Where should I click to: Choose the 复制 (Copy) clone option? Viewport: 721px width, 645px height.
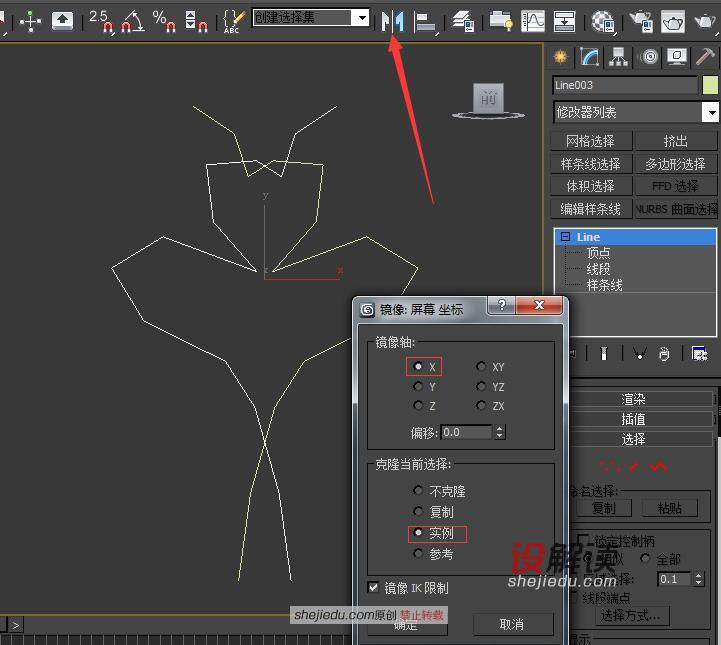coord(418,512)
